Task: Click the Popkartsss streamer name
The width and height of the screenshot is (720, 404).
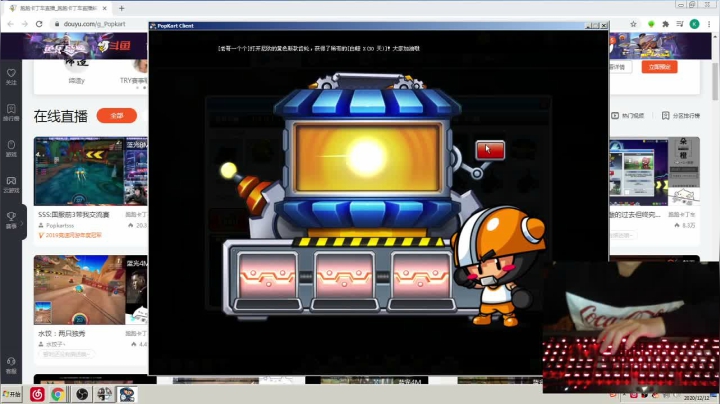Action: point(60,225)
